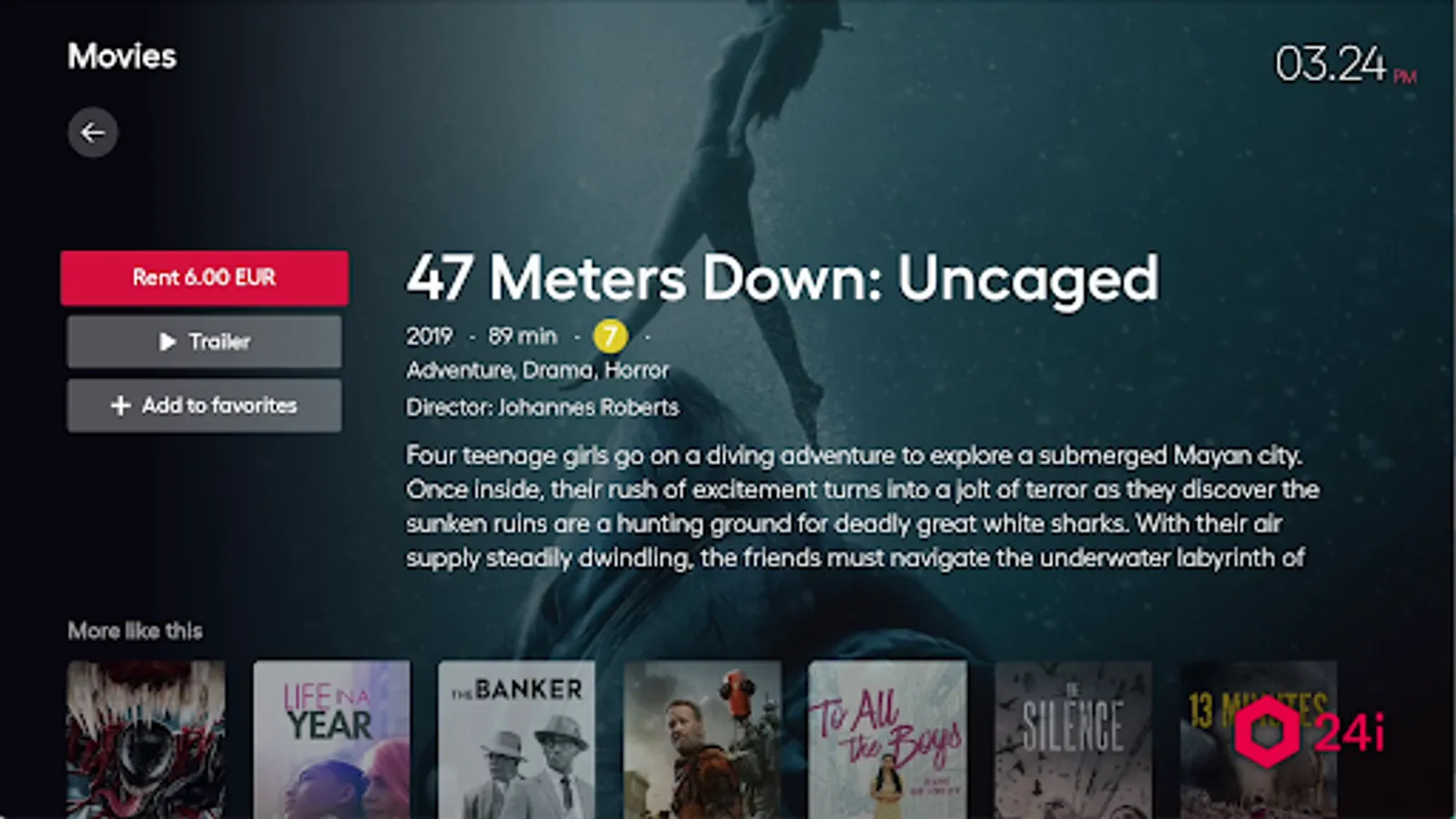This screenshot has height=819, width=1456.
Task: Rent the movie for 6.00 EUR
Action: [205, 278]
